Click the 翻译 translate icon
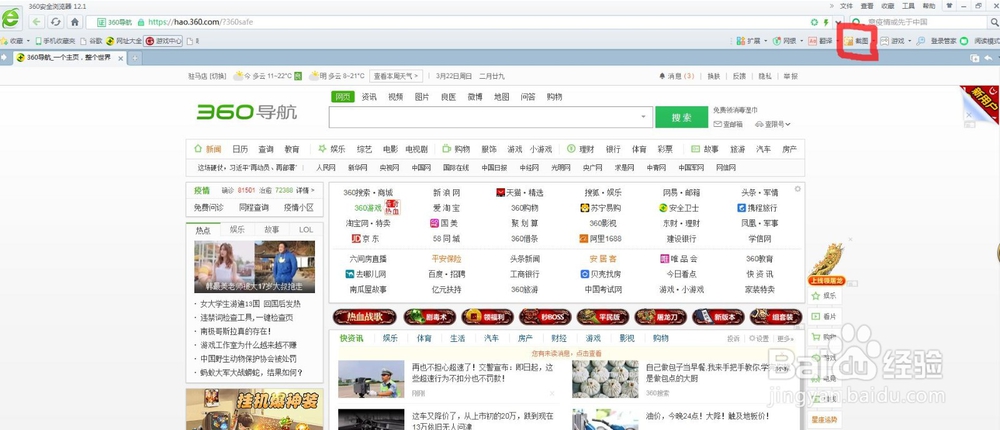The height and width of the screenshot is (430, 1000). (x=812, y=41)
